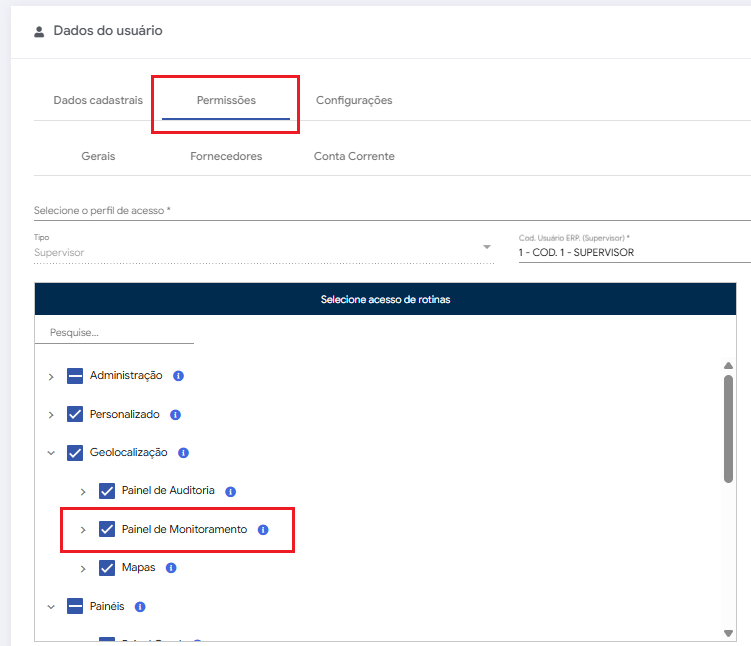Uncheck the Mapas checkbox
This screenshot has height=646, width=751.
click(107, 568)
